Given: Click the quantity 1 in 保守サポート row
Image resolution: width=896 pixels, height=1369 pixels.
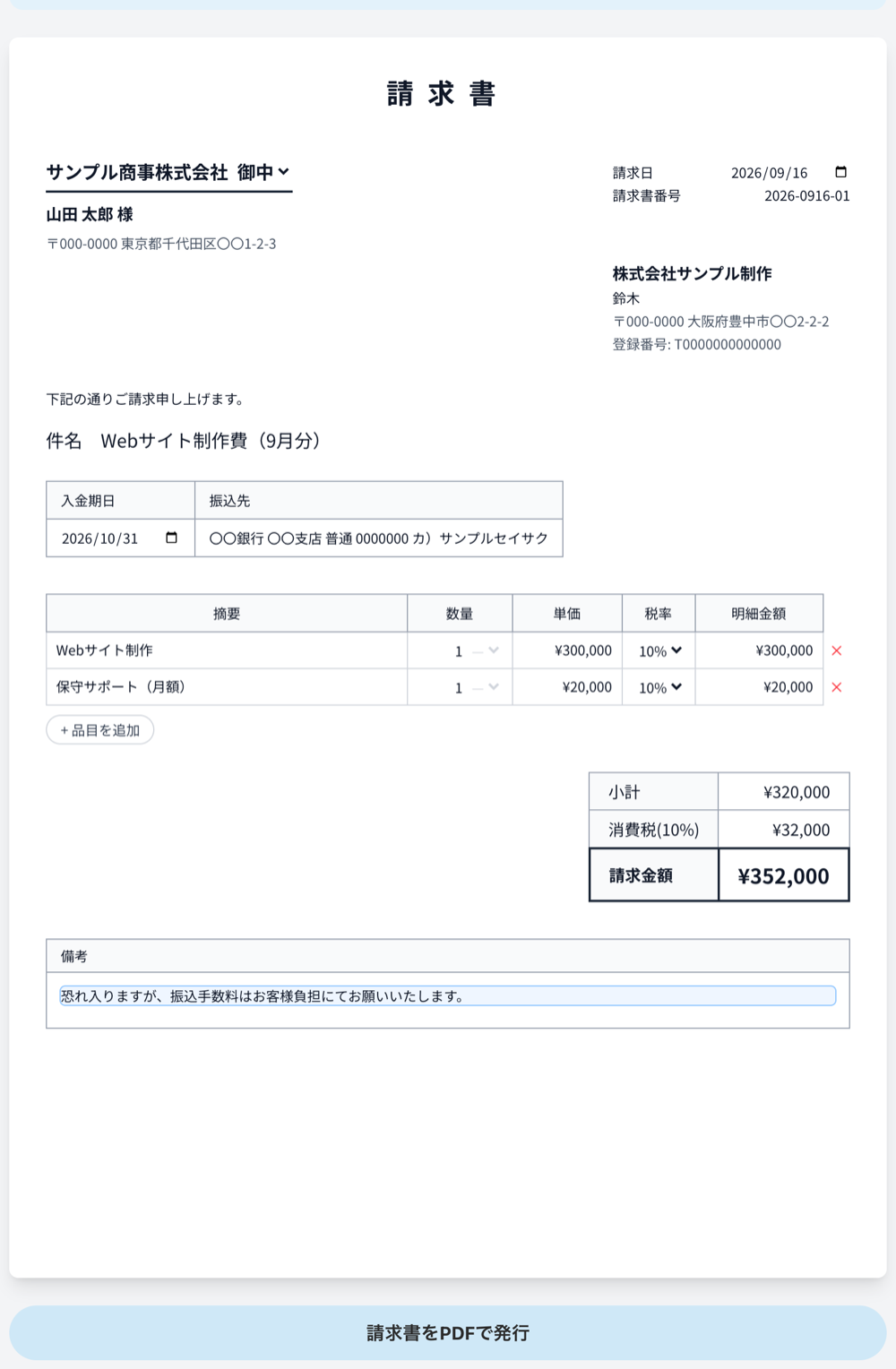Looking at the screenshot, I should coord(458,687).
